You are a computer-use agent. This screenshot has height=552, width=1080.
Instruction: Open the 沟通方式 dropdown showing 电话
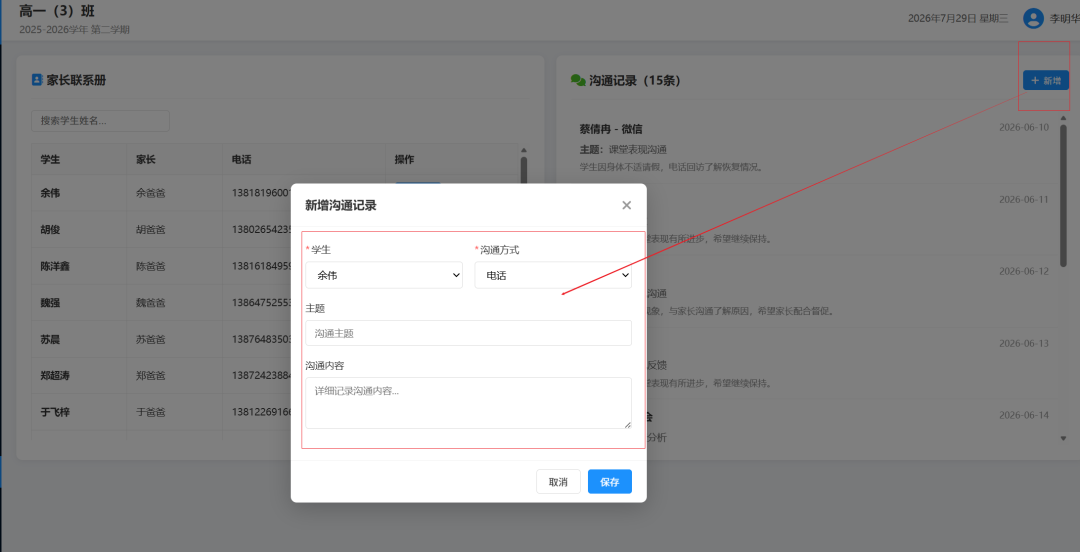click(x=553, y=275)
